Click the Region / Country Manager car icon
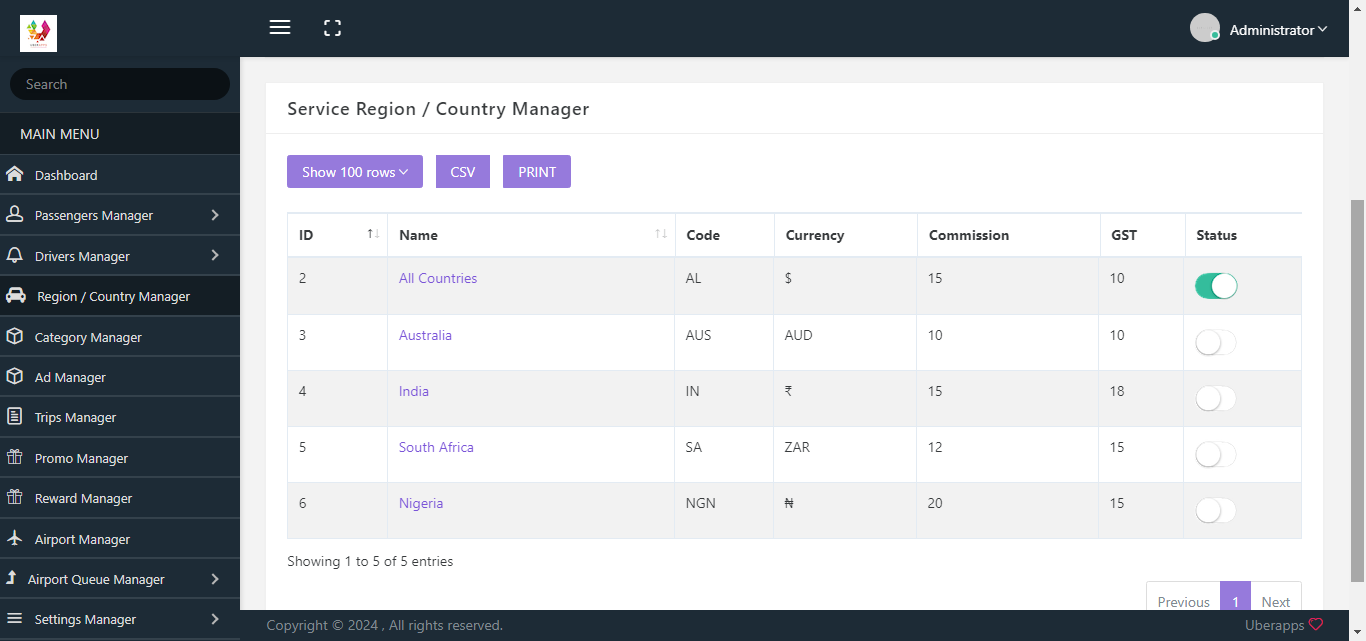The height and width of the screenshot is (641, 1366). click(16, 295)
